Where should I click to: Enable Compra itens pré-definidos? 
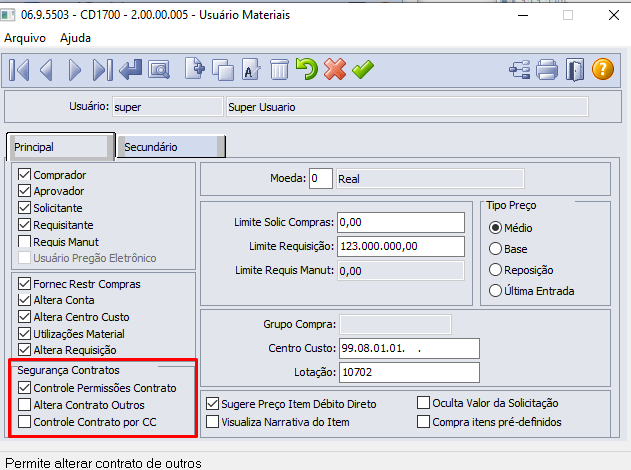pos(423,422)
